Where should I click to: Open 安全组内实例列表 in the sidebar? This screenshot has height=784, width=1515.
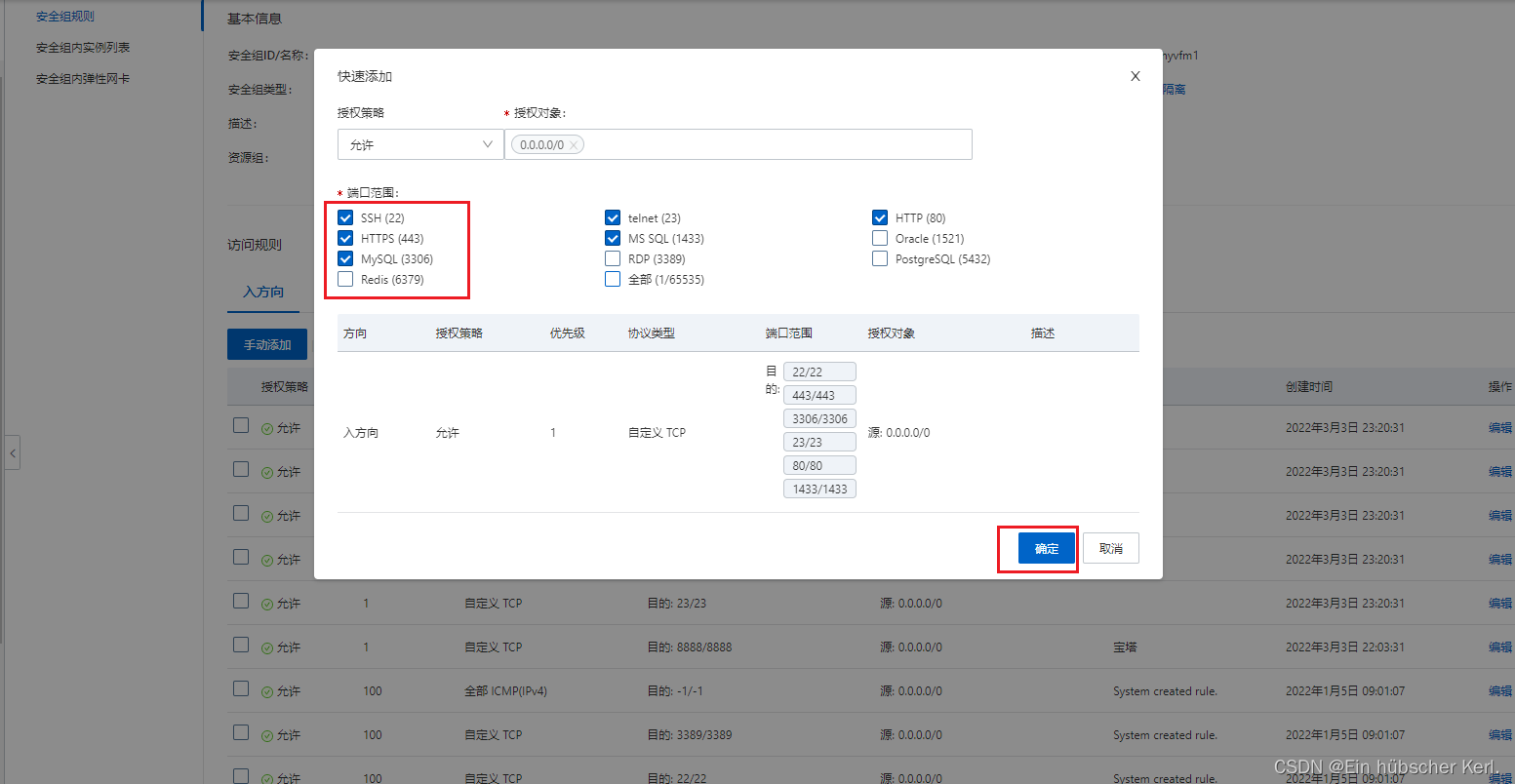coord(83,47)
